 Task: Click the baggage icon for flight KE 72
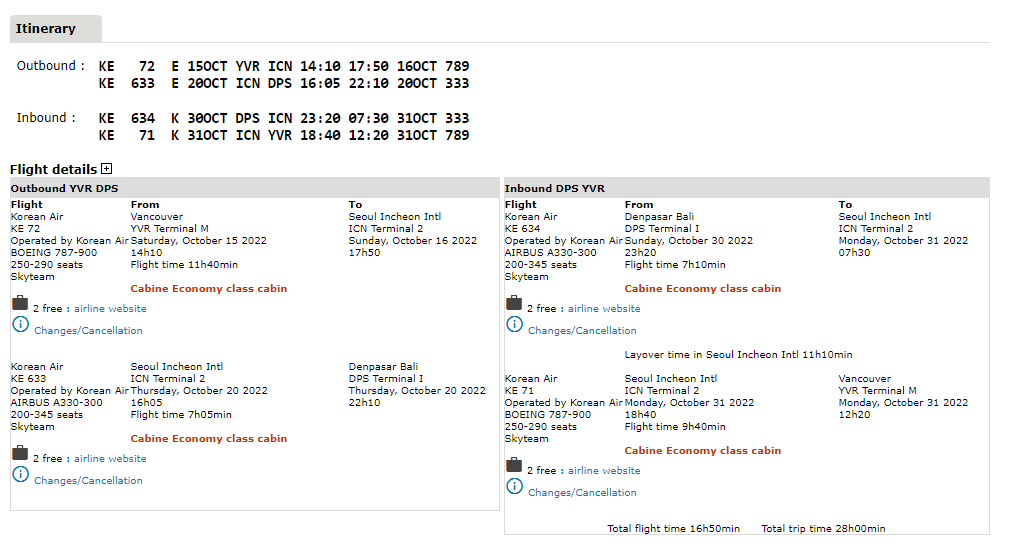click(20, 304)
